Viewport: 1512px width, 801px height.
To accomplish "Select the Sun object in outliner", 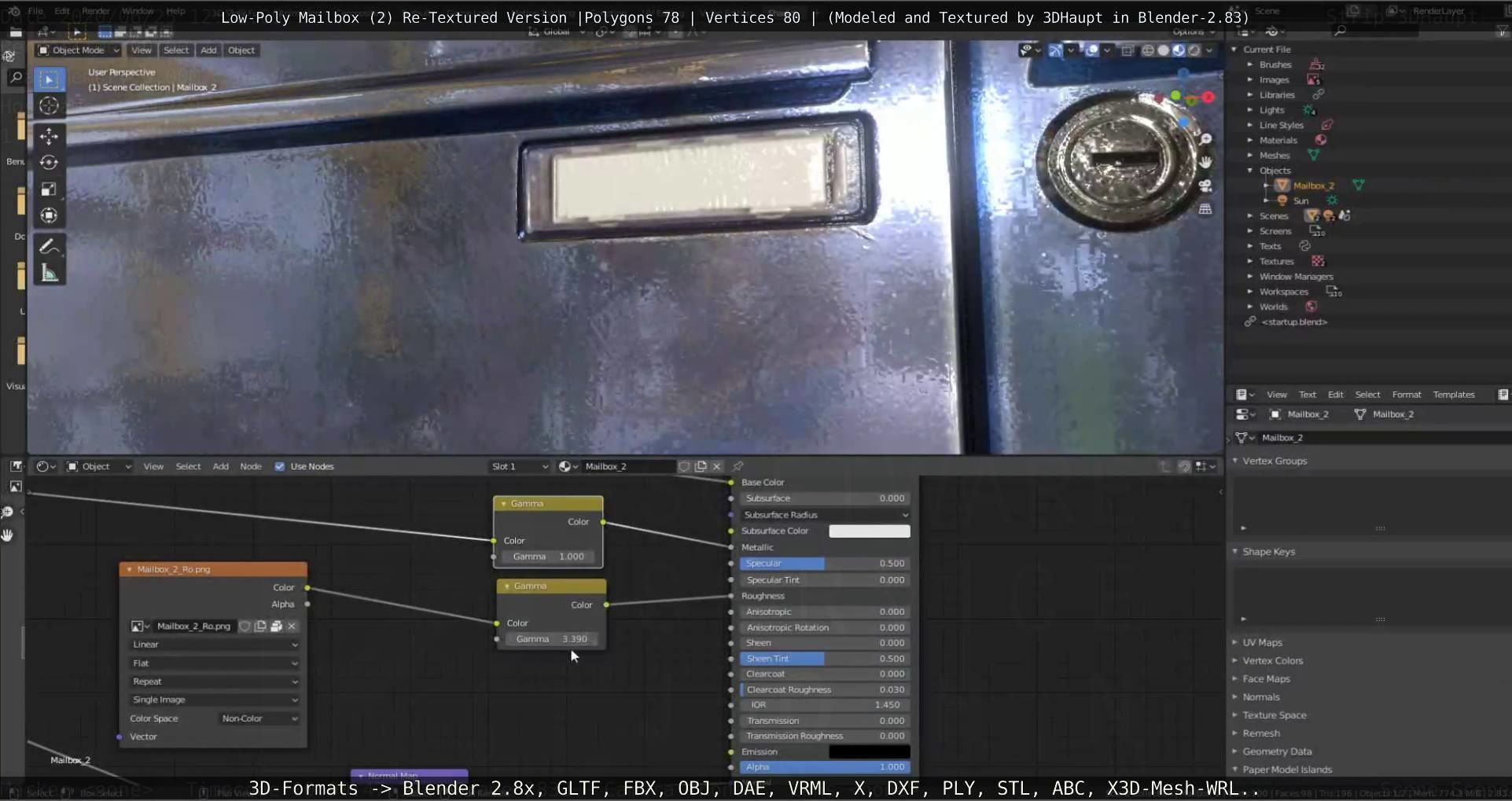I will [x=1300, y=201].
